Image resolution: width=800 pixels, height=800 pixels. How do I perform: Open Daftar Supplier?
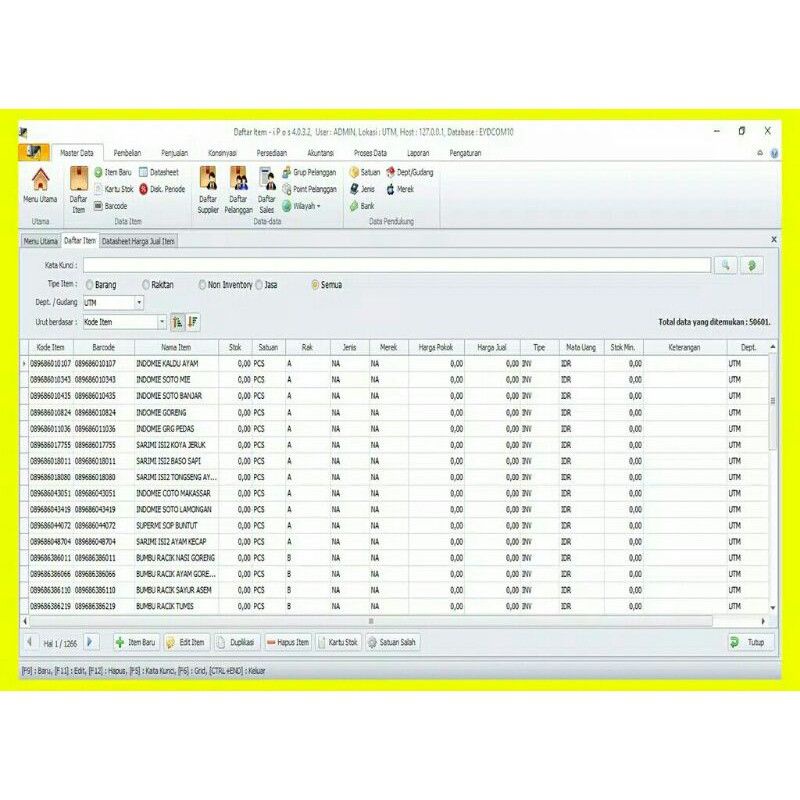(x=208, y=190)
